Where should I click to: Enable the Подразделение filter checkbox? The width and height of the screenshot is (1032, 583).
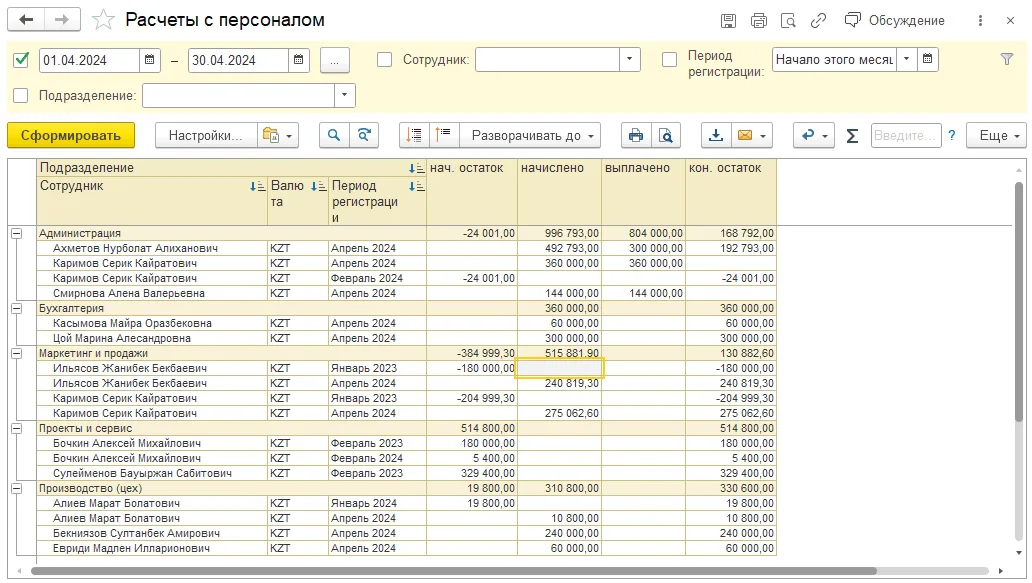point(21,95)
